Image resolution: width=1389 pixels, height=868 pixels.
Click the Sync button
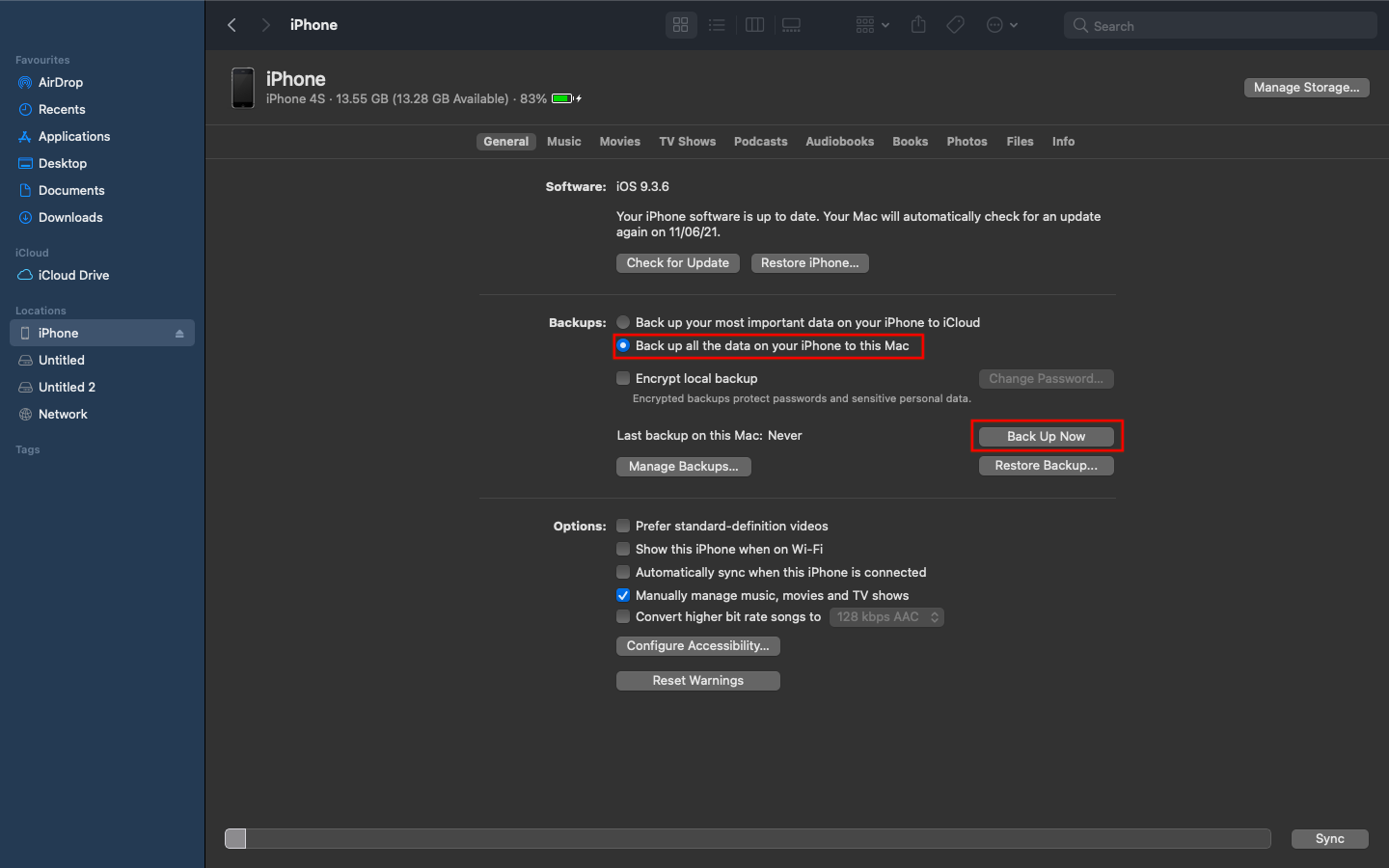[1330, 839]
